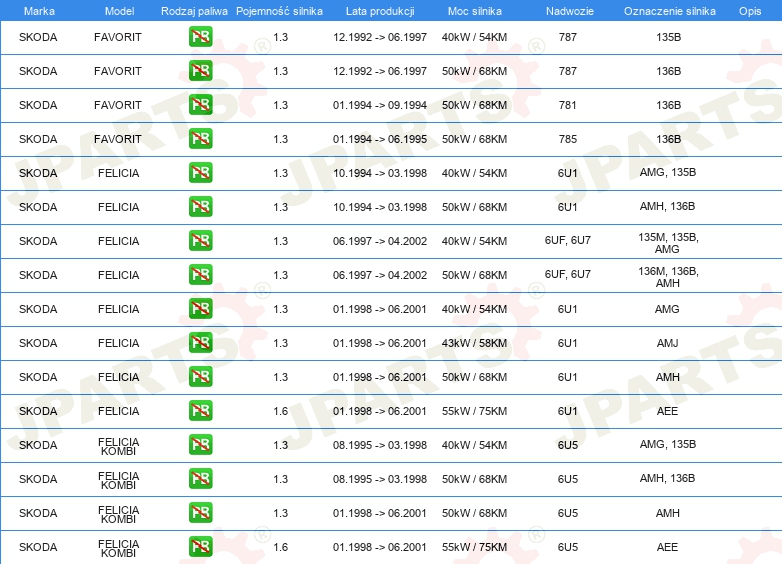
Task: Select 55kW / 75KM in Felicia 6U1 row
Action: pos(474,411)
